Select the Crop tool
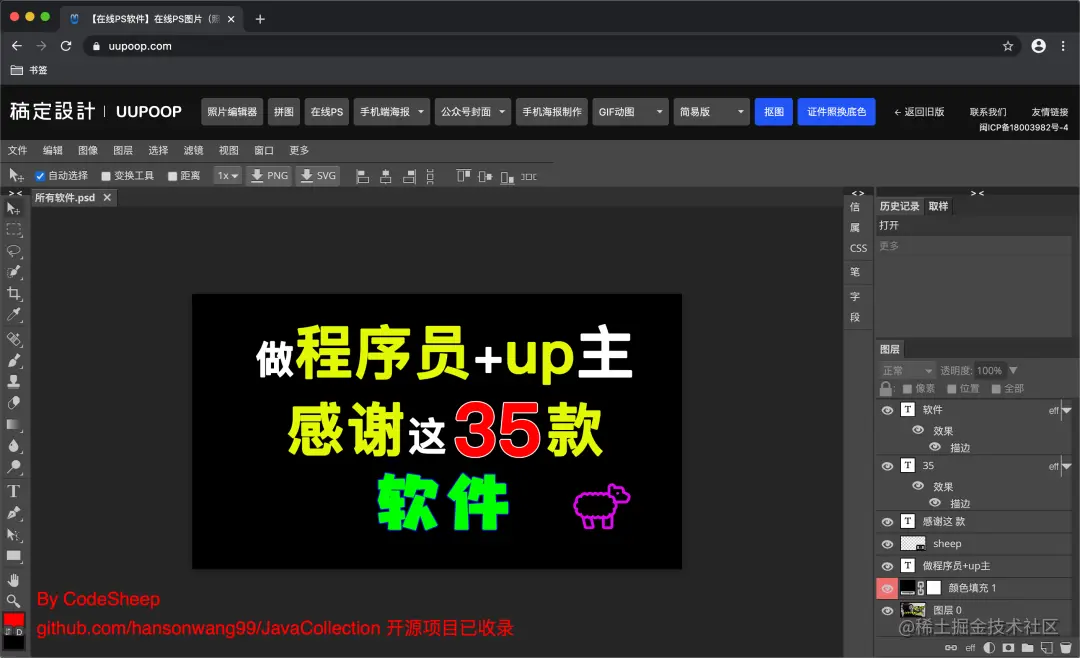 point(14,293)
